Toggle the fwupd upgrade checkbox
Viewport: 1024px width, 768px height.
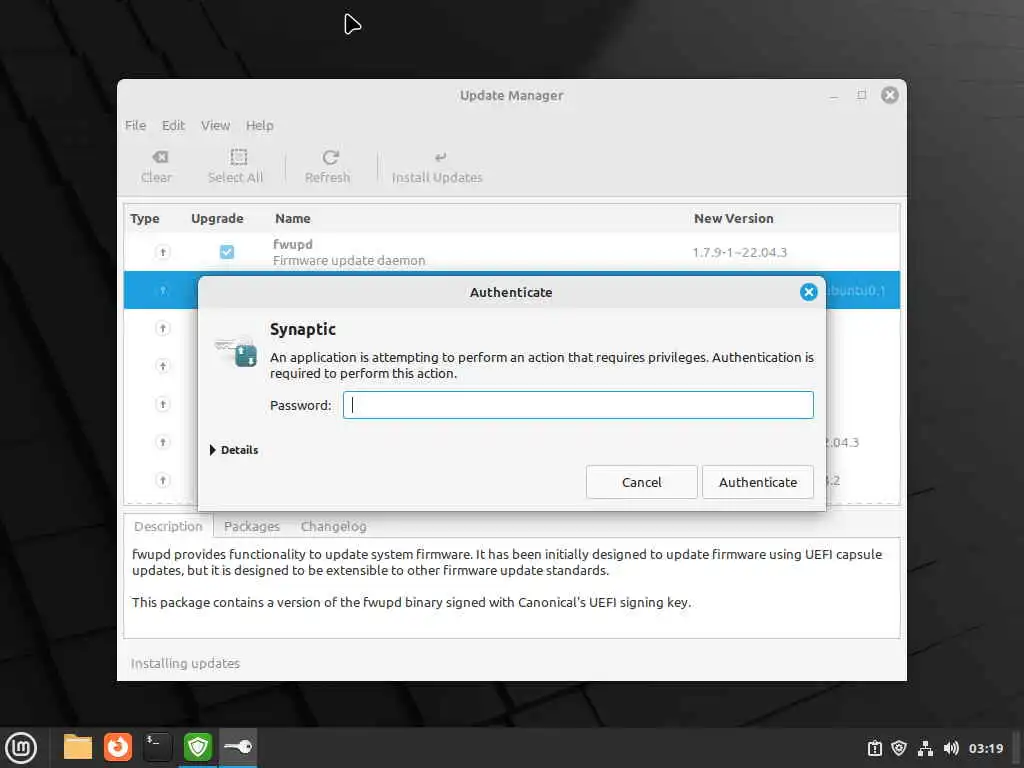(227, 251)
